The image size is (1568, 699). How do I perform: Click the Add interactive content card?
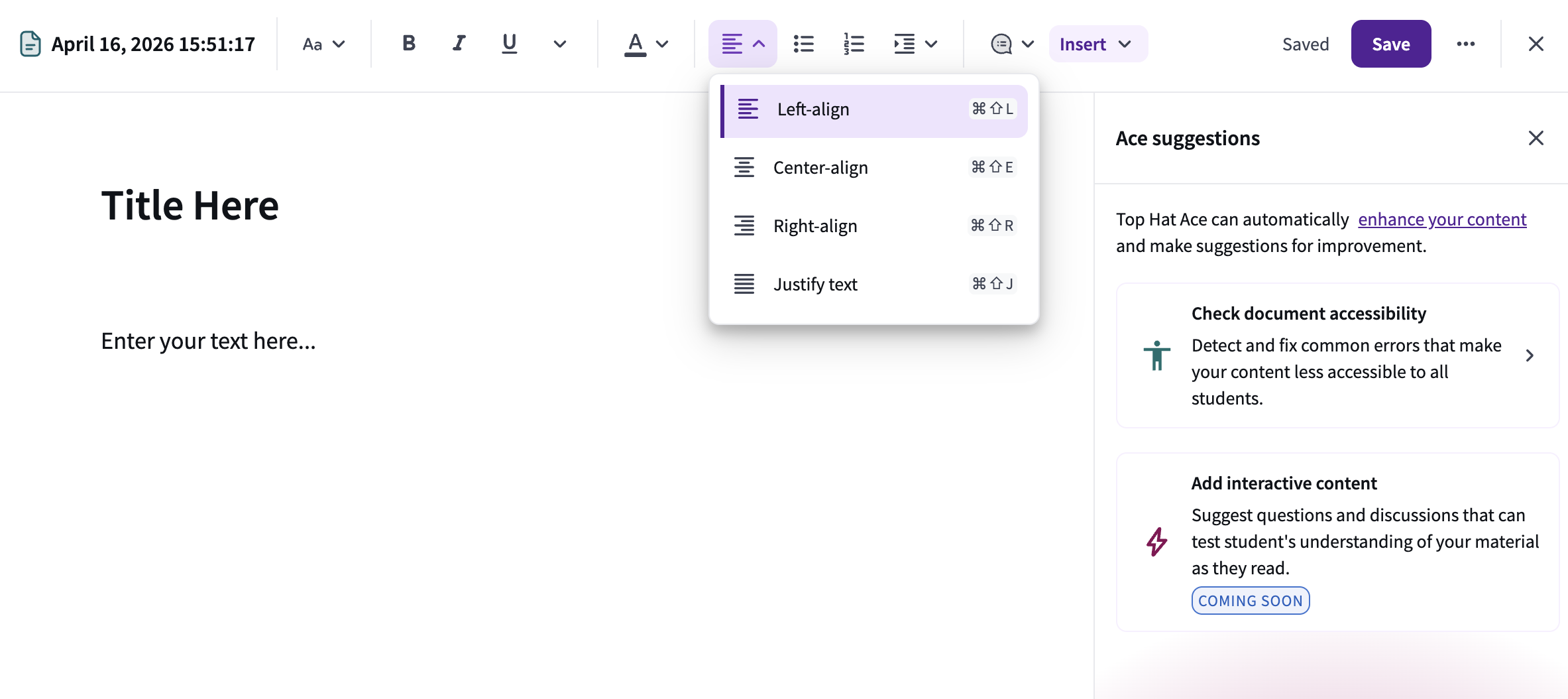(x=1337, y=542)
